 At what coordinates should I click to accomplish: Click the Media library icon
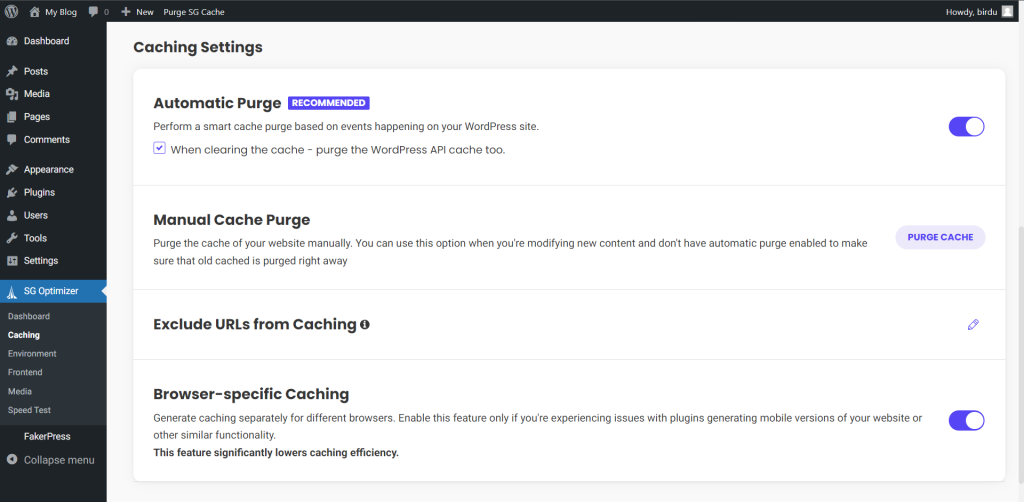12,94
